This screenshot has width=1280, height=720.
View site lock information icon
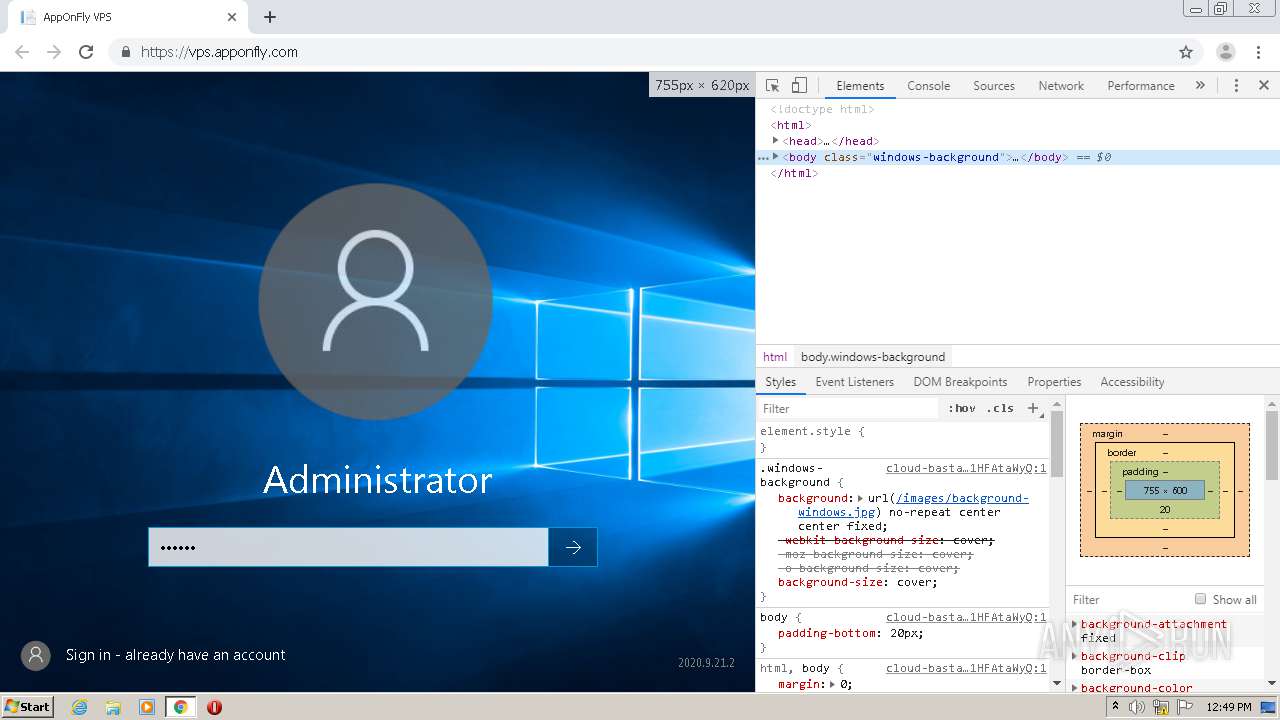click(126, 52)
